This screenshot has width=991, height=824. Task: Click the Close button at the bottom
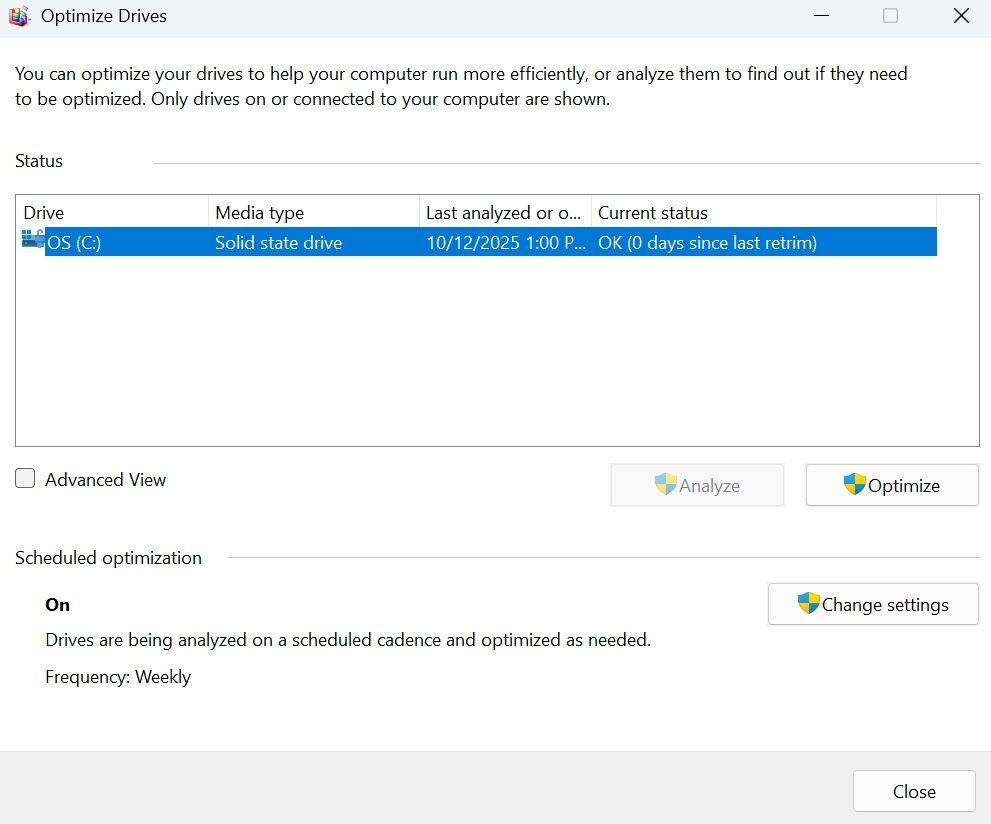point(913,791)
